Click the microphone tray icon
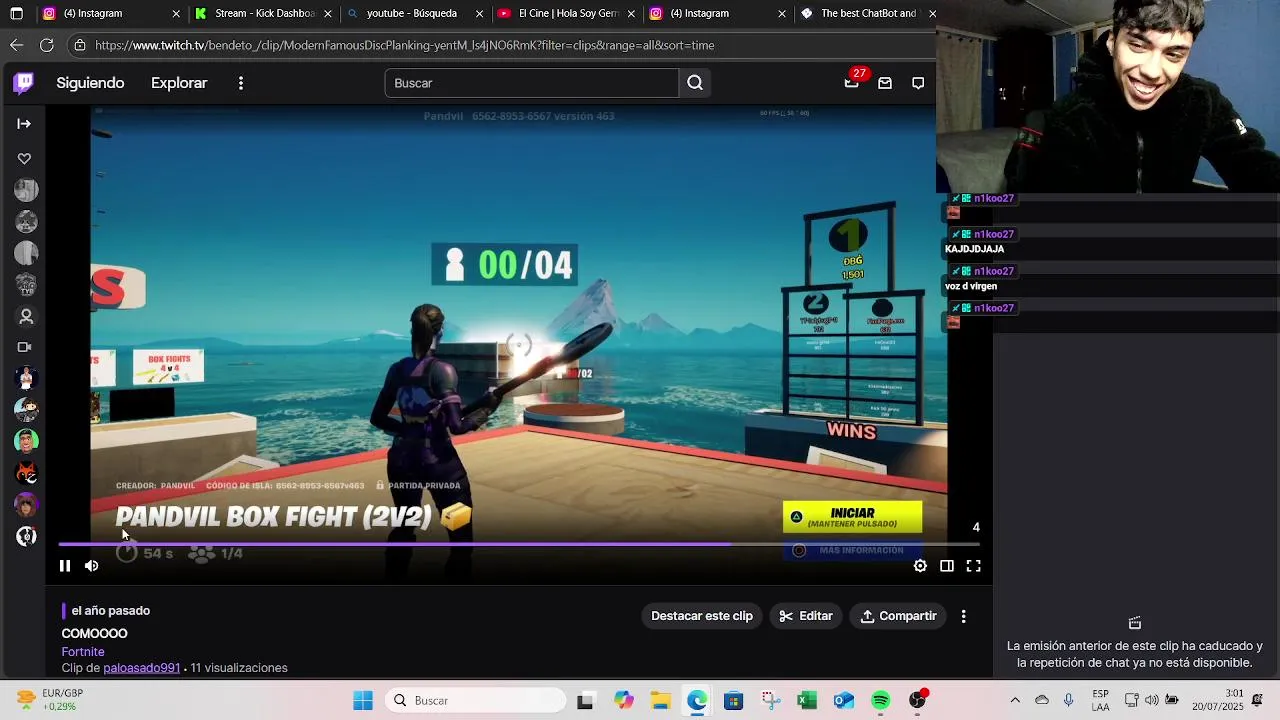The height and width of the screenshot is (720, 1280). 1069,701
